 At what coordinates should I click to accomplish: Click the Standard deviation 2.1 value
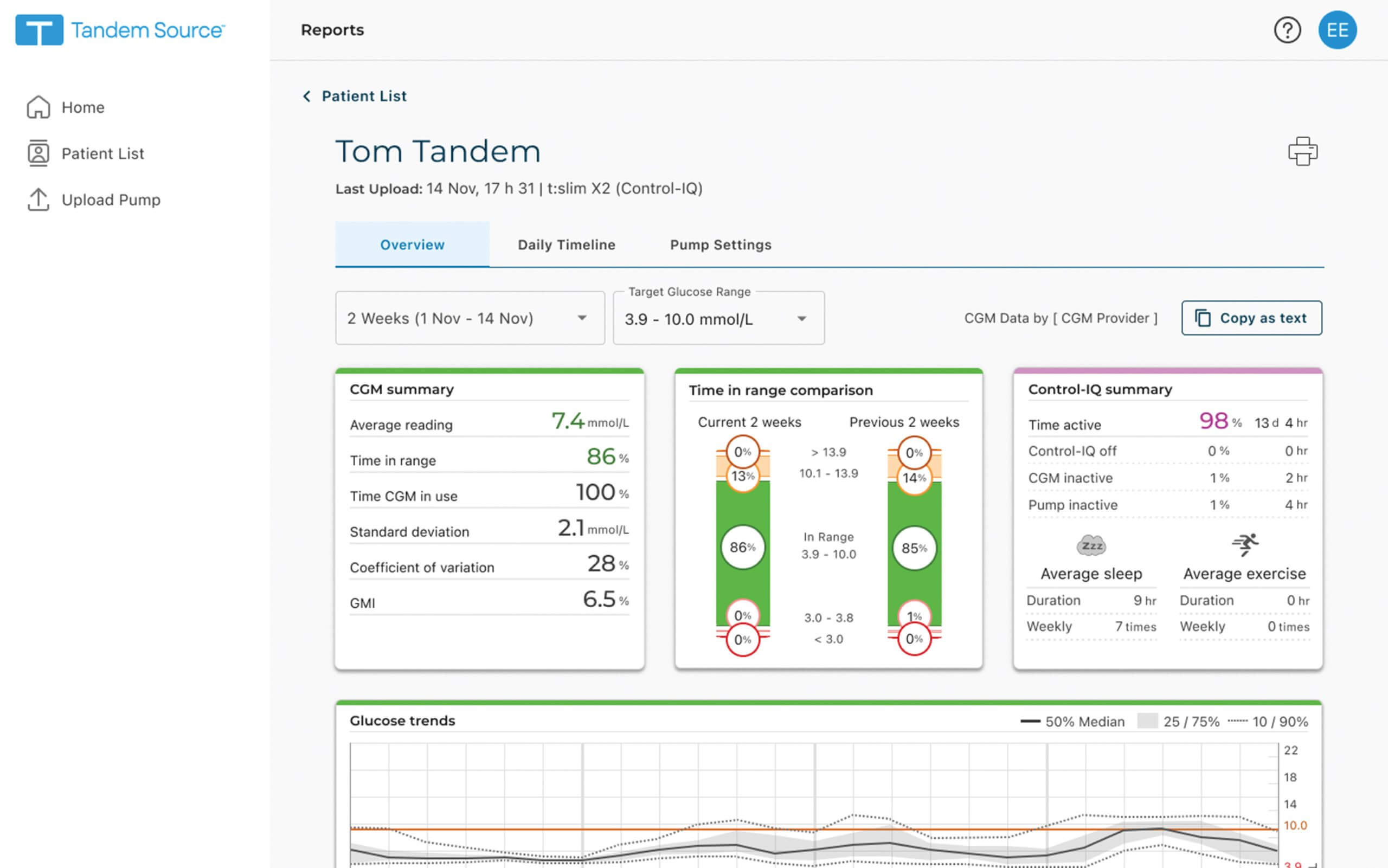[593, 528]
